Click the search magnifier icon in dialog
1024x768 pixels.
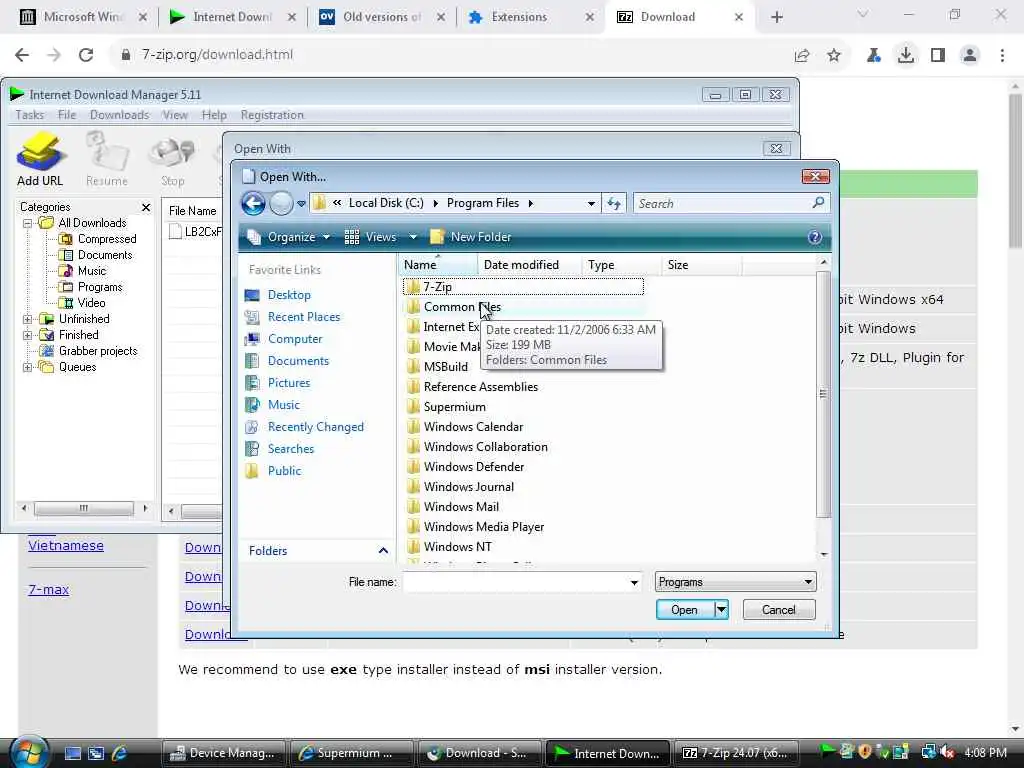(x=818, y=203)
